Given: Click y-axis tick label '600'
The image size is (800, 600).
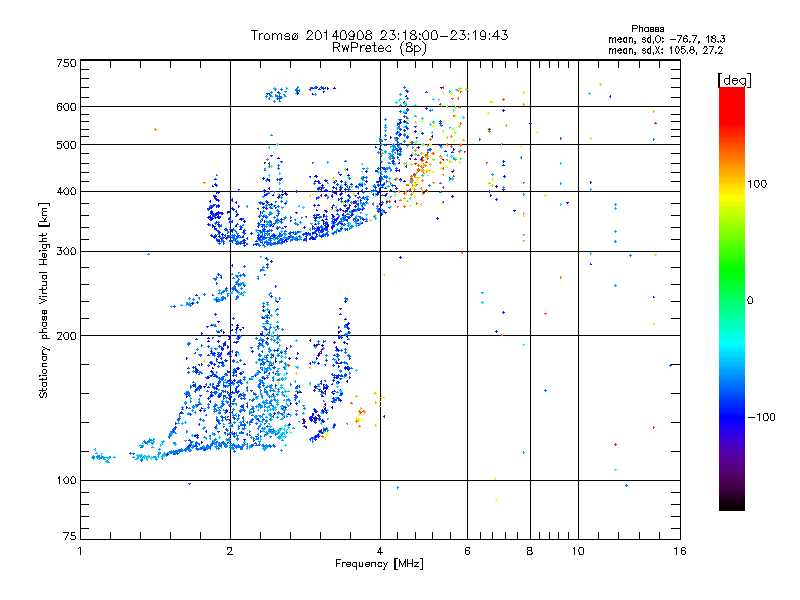Looking at the screenshot, I should (66, 107).
